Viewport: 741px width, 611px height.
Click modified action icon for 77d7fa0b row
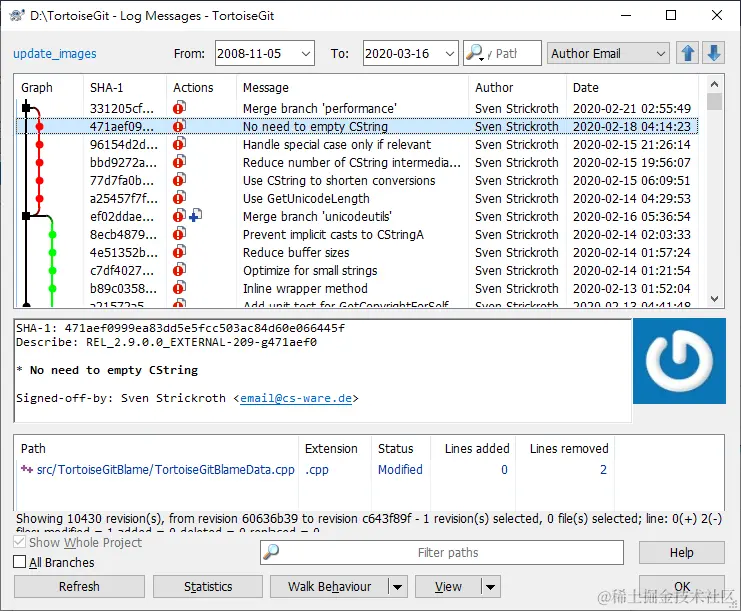point(179,180)
